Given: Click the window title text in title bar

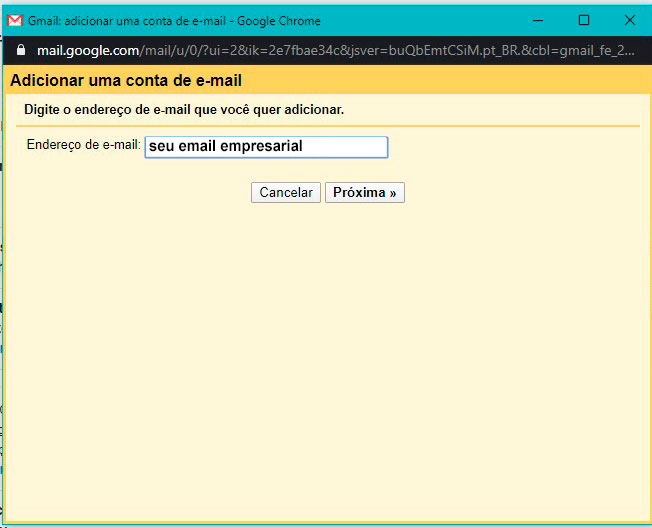Looking at the screenshot, I should [x=175, y=21].
